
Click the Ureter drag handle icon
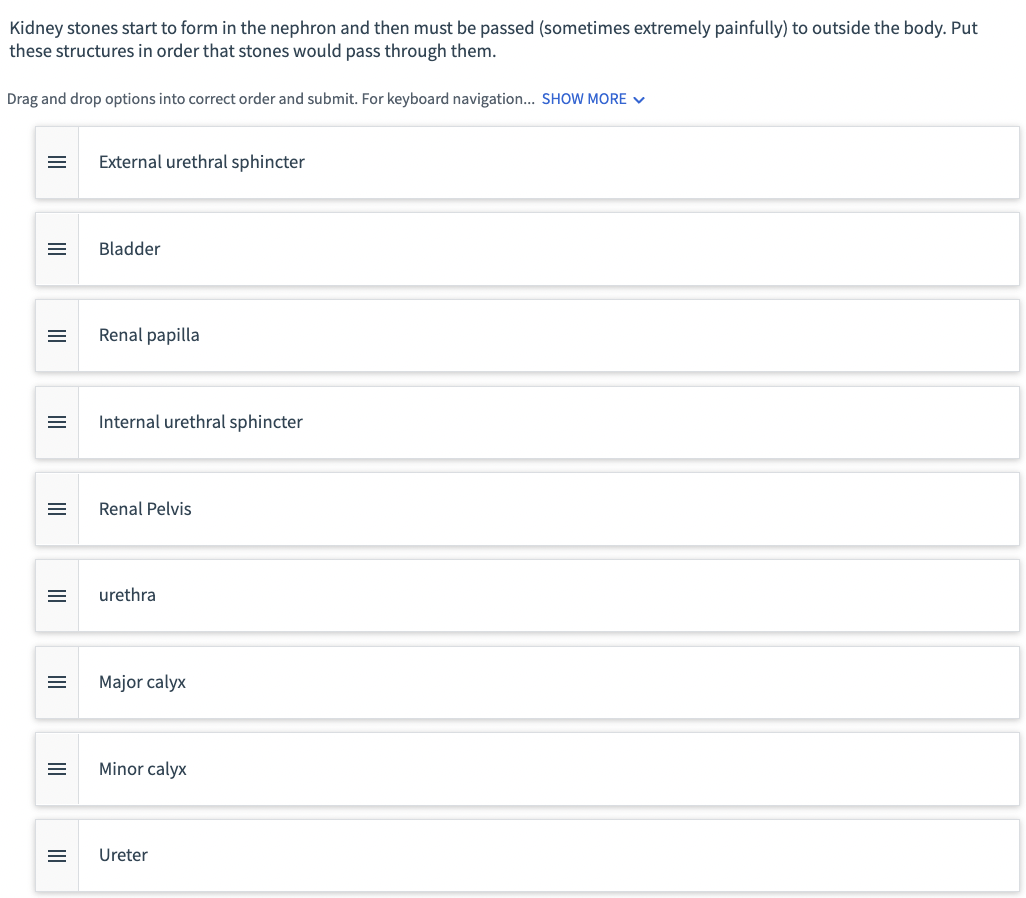pyautogui.click(x=57, y=855)
